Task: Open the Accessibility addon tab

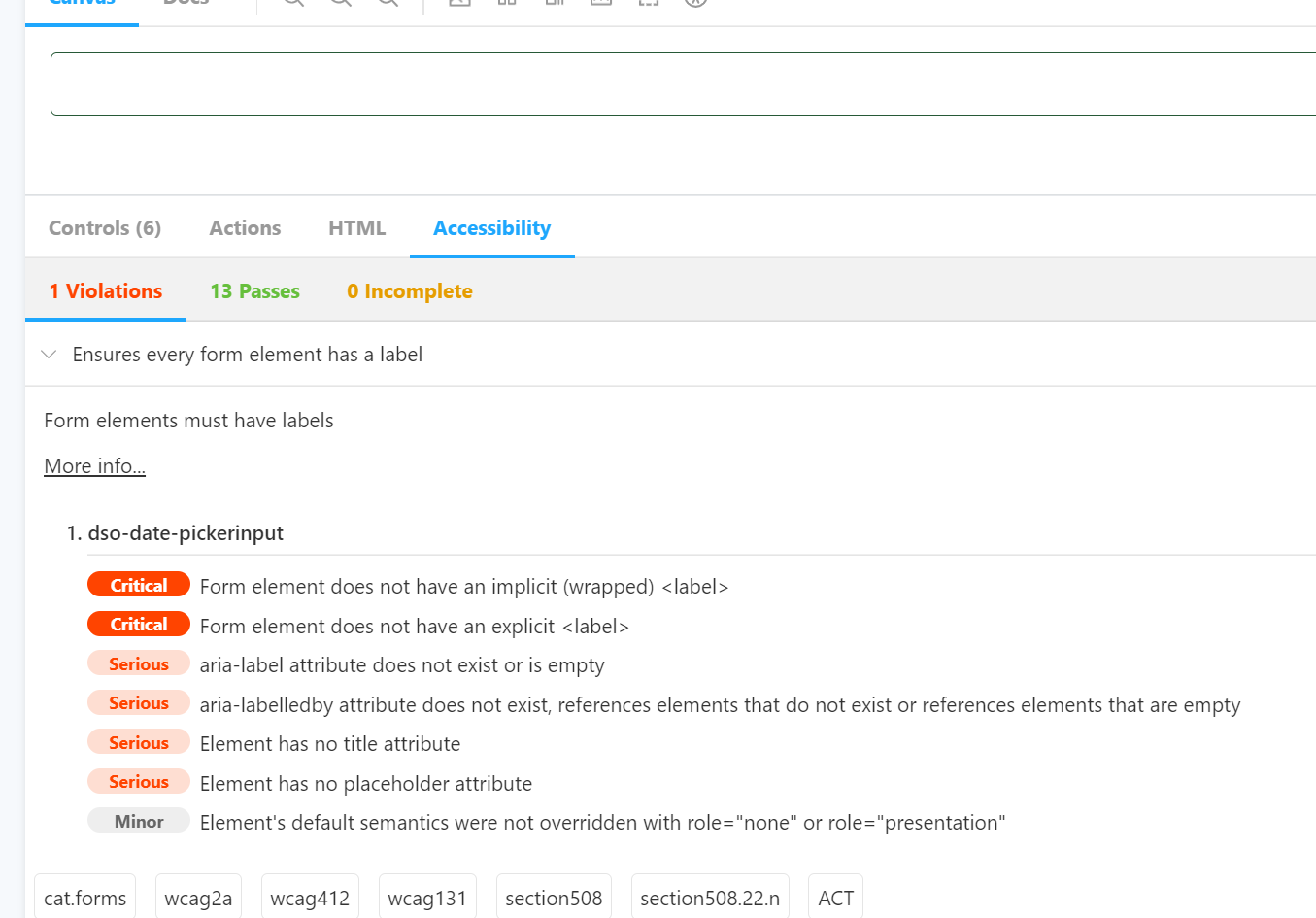Action: pyautogui.click(x=491, y=227)
